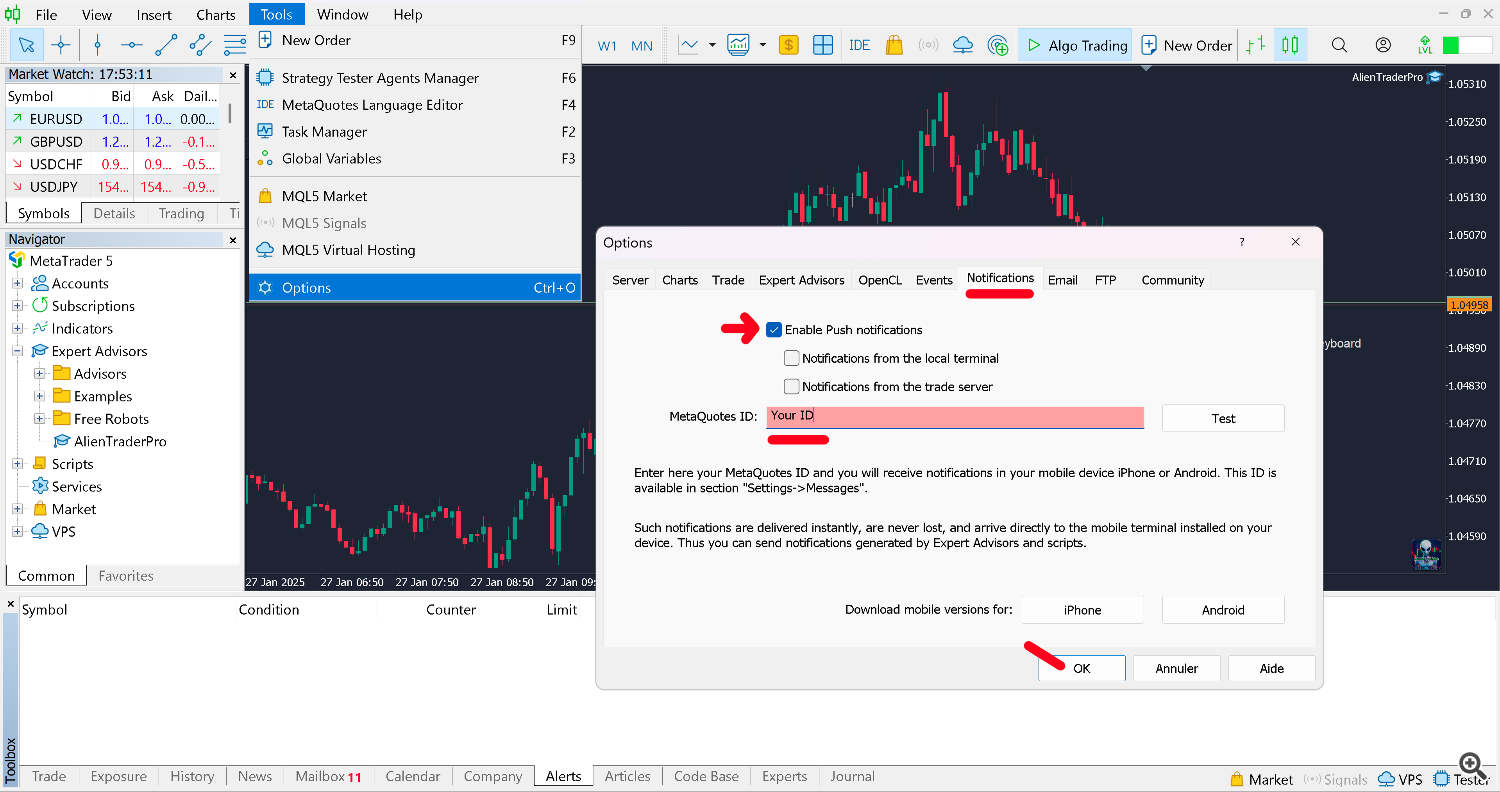This screenshot has width=1500, height=792.
Task: Choose Task Manager from Tools menu
Action: tap(414, 132)
